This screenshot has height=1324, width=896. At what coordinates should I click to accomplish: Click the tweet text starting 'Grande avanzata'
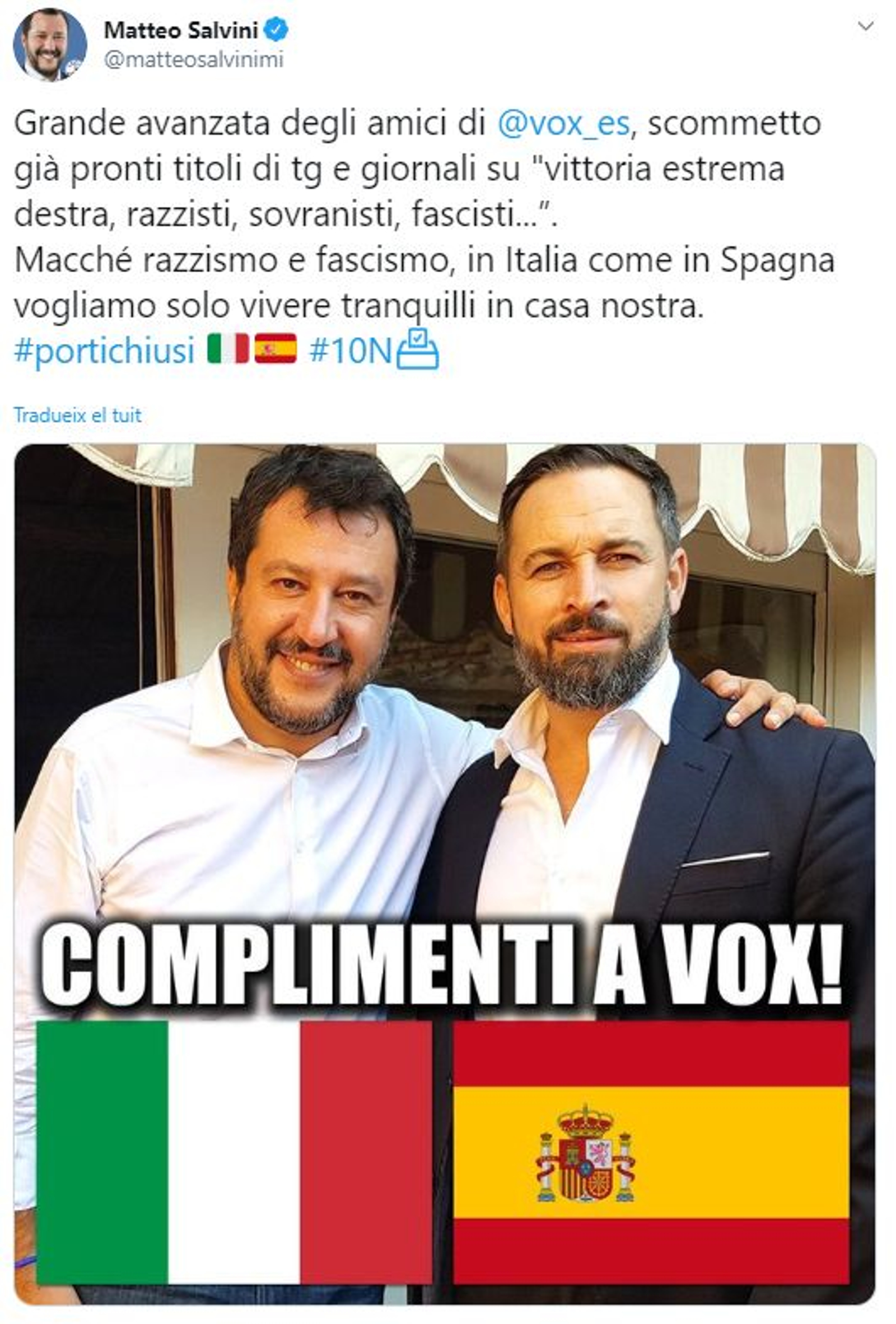tap(424, 214)
